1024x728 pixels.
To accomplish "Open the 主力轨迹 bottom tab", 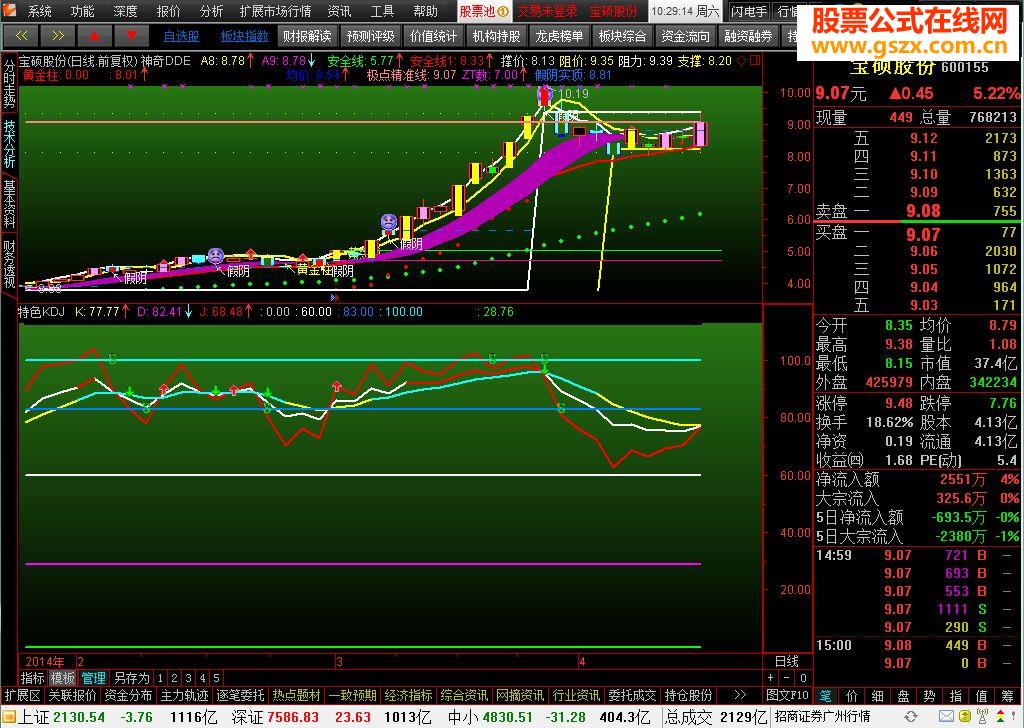I will coord(184,695).
